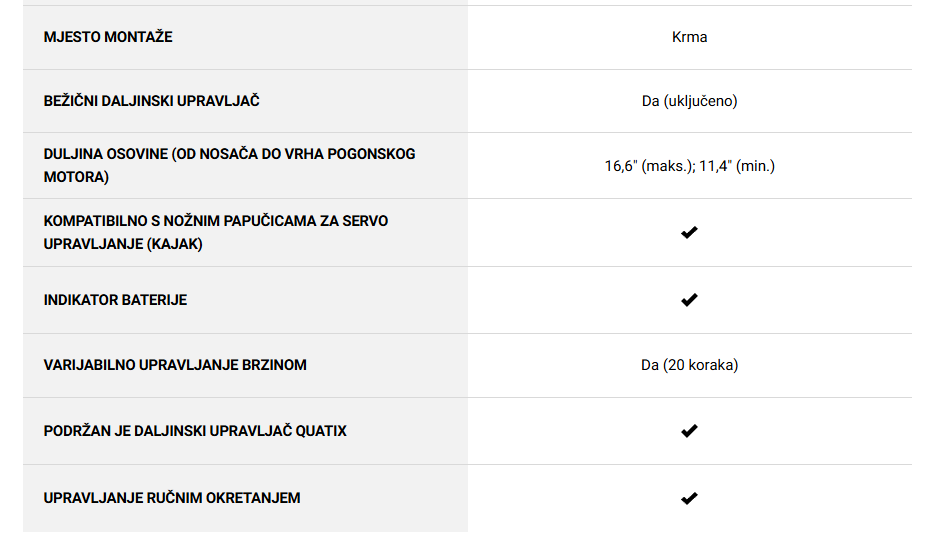This screenshot has height=553, width=930.
Task: Click the Da (20 koraka) value
Action: coord(689,365)
